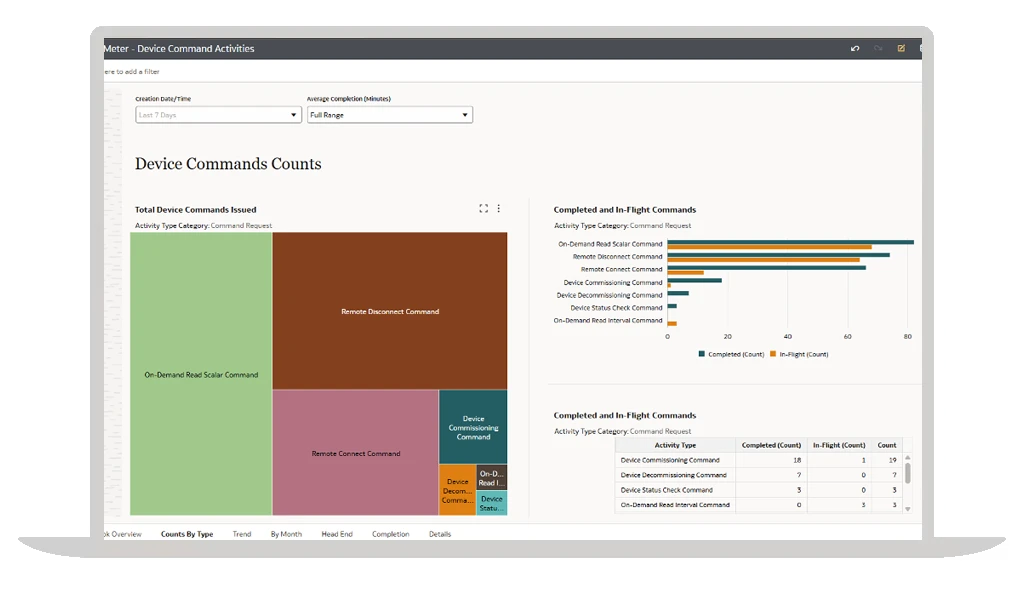
Task: Open the Head End tab
Action: [x=336, y=534]
